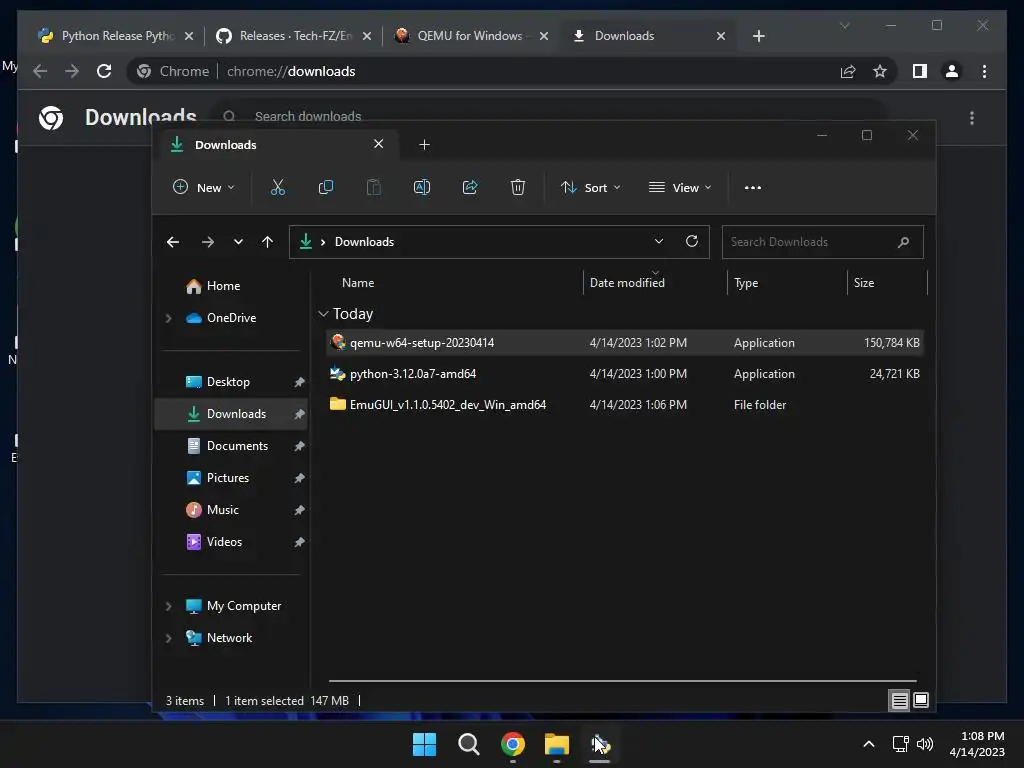The height and width of the screenshot is (768, 1024).
Task: Click the Delete trash icon in Explorer toolbar
Action: [x=518, y=187]
